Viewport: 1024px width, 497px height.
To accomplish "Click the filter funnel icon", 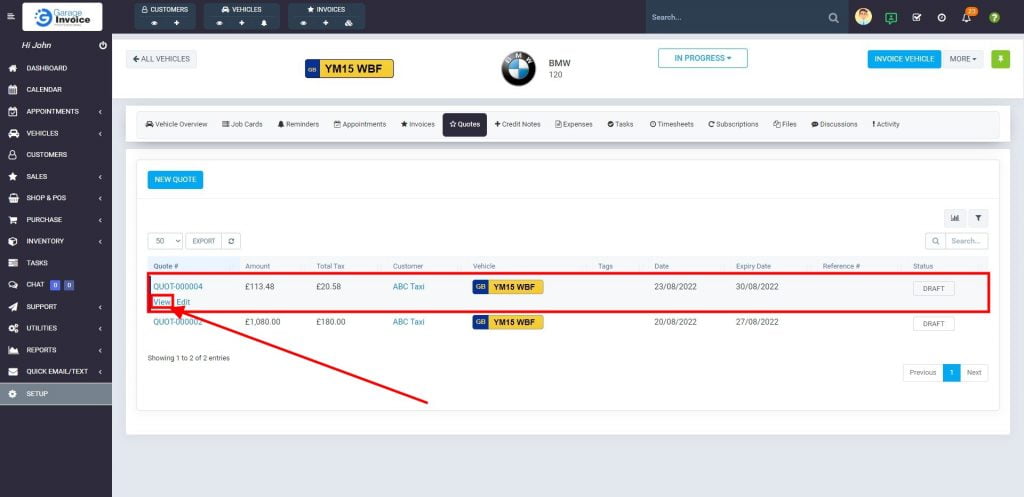I will pos(978,217).
